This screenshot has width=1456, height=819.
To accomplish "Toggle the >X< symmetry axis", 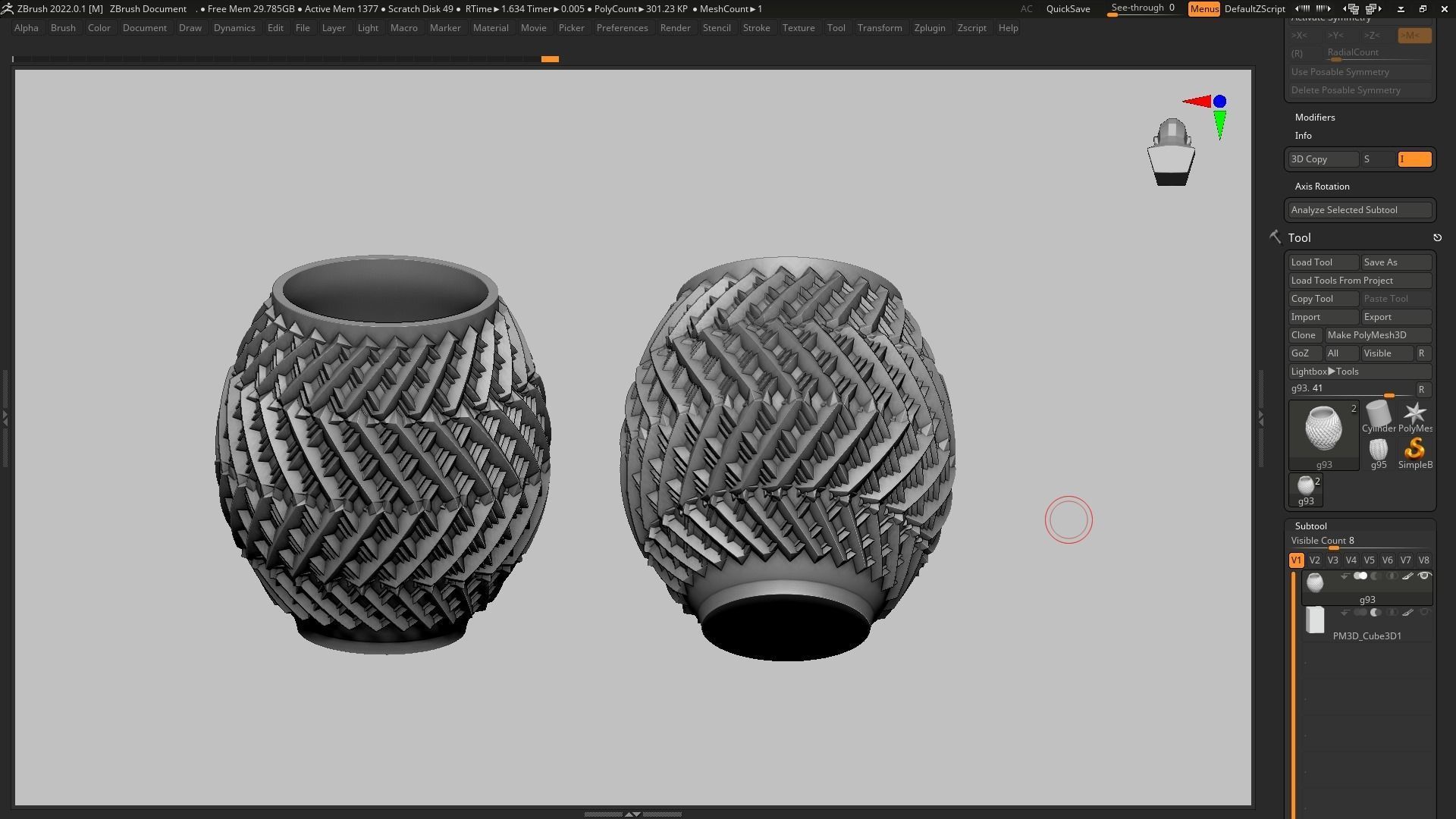I will pos(1306,36).
